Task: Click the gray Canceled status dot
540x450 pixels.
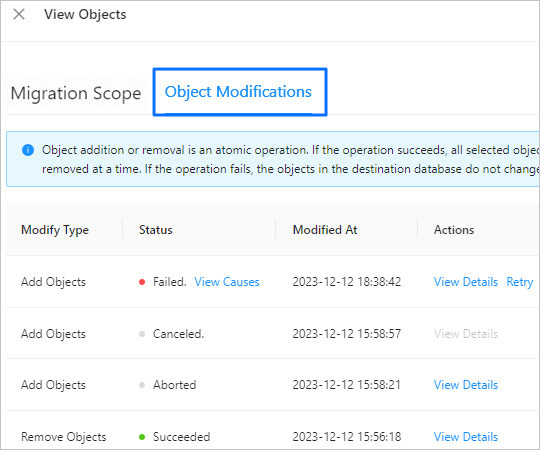Action: [142, 334]
